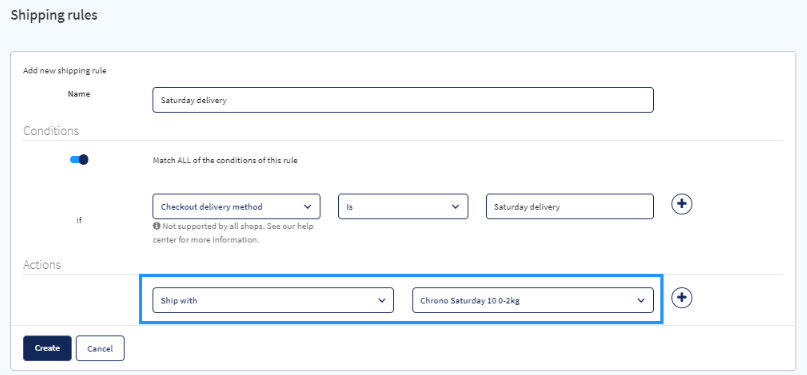Image resolution: width=807 pixels, height=375 pixels.
Task: Add another condition with the plus icon
Action: coord(681,204)
